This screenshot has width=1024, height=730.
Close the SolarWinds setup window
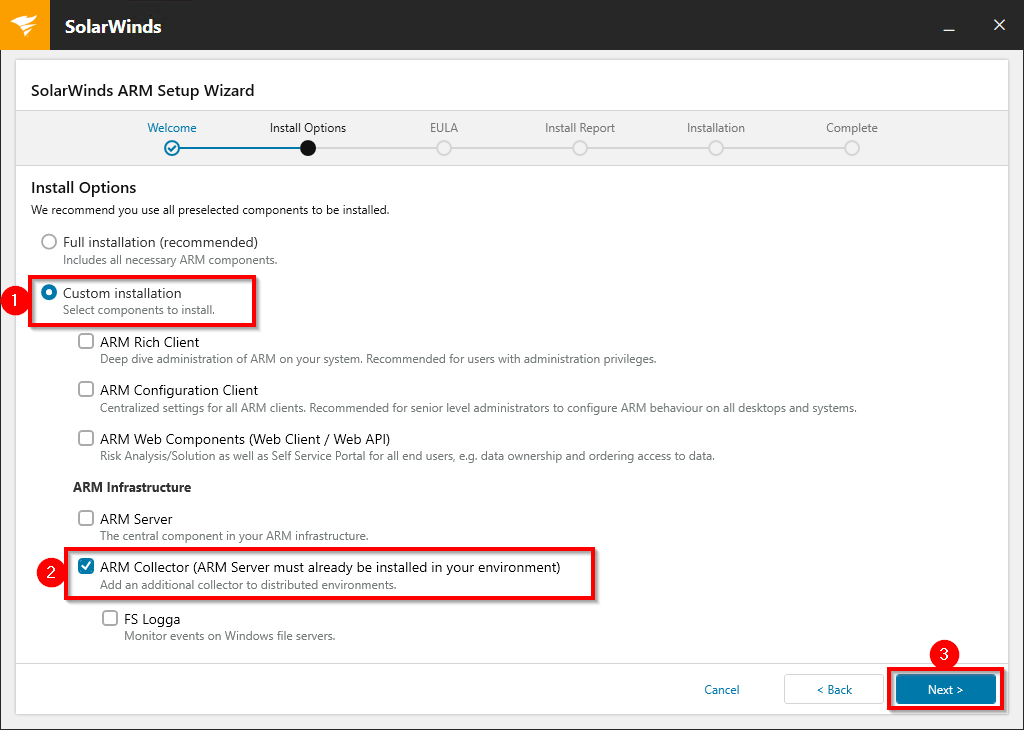pyautogui.click(x=999, y=25)
